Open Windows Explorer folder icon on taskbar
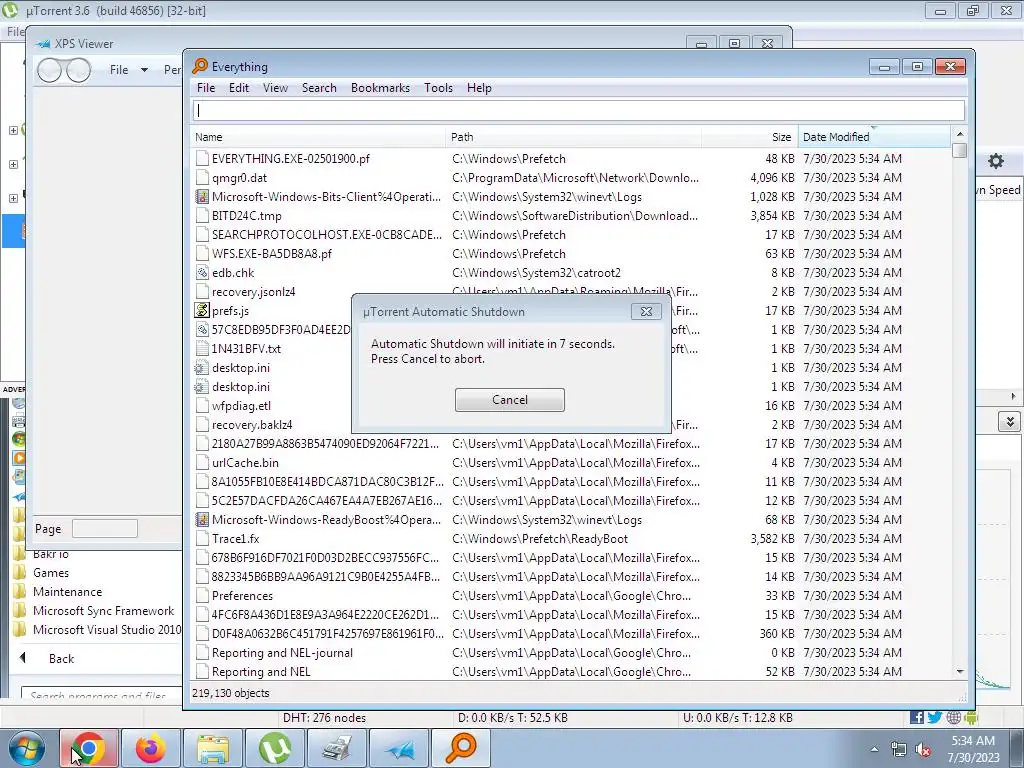This screenshot has width=1024, height=768. coord(213,748)
